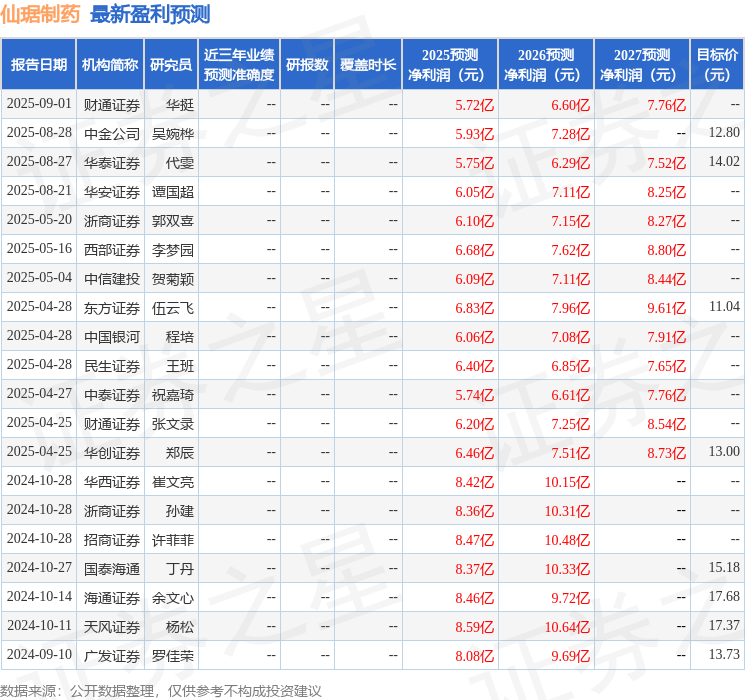Click the 9.61亿 2027 forecast
745x700 pixels.
pos(666,307)
